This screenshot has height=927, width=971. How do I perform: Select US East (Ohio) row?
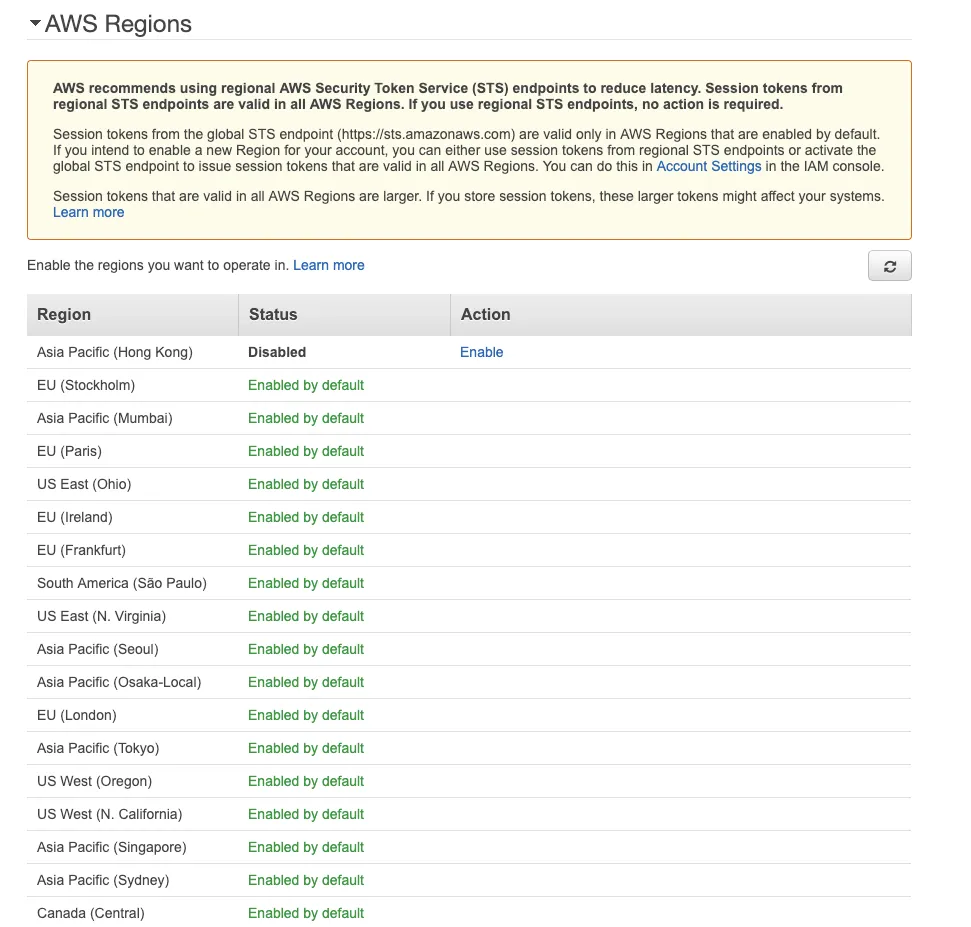(x=469, y=484)
